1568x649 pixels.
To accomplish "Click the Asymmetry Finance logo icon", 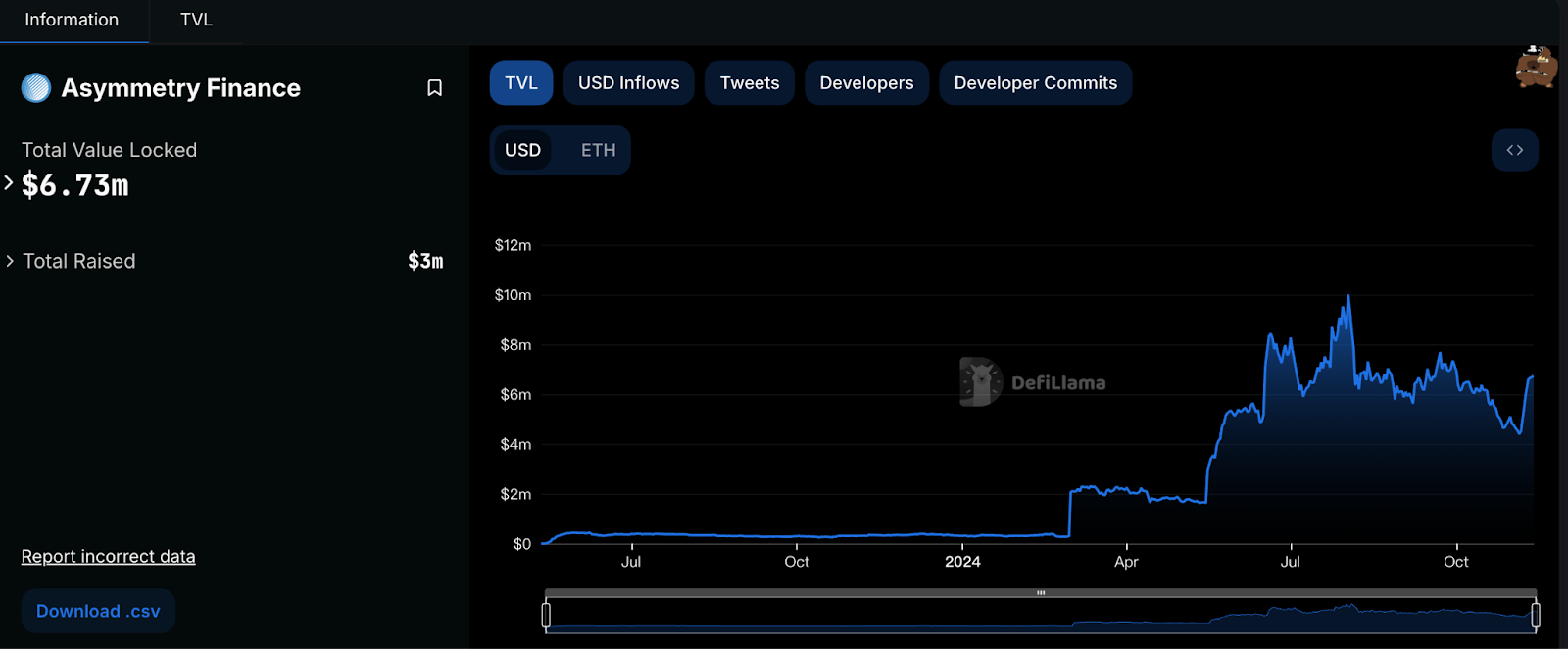I will [36, 88].
